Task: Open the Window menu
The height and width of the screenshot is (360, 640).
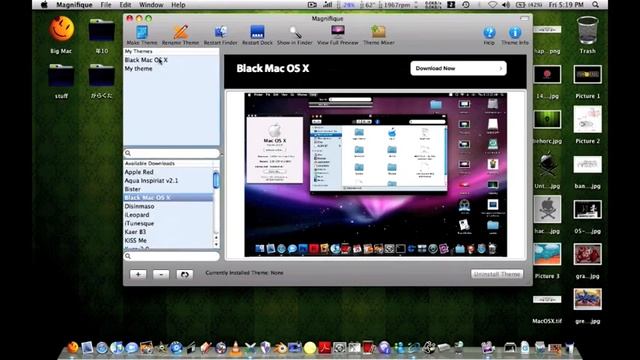Action: click(x=151, y=5)
